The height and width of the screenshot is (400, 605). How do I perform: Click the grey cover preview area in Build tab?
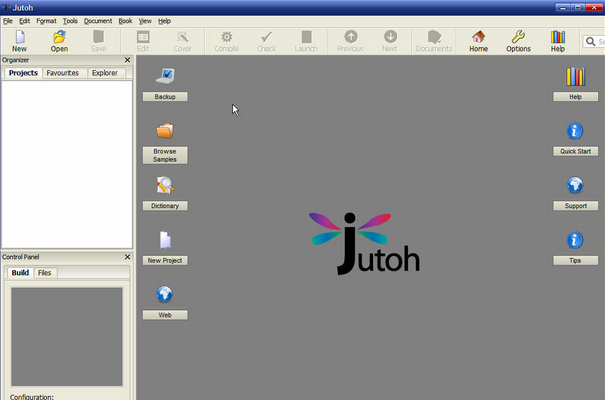point(67,337)
